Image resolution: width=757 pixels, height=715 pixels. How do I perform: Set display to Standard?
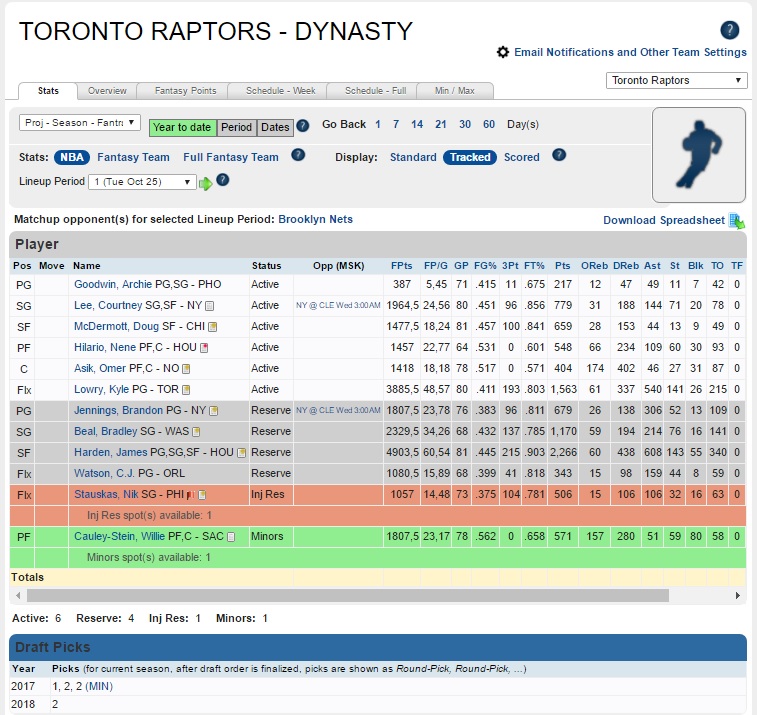(413, 157)
